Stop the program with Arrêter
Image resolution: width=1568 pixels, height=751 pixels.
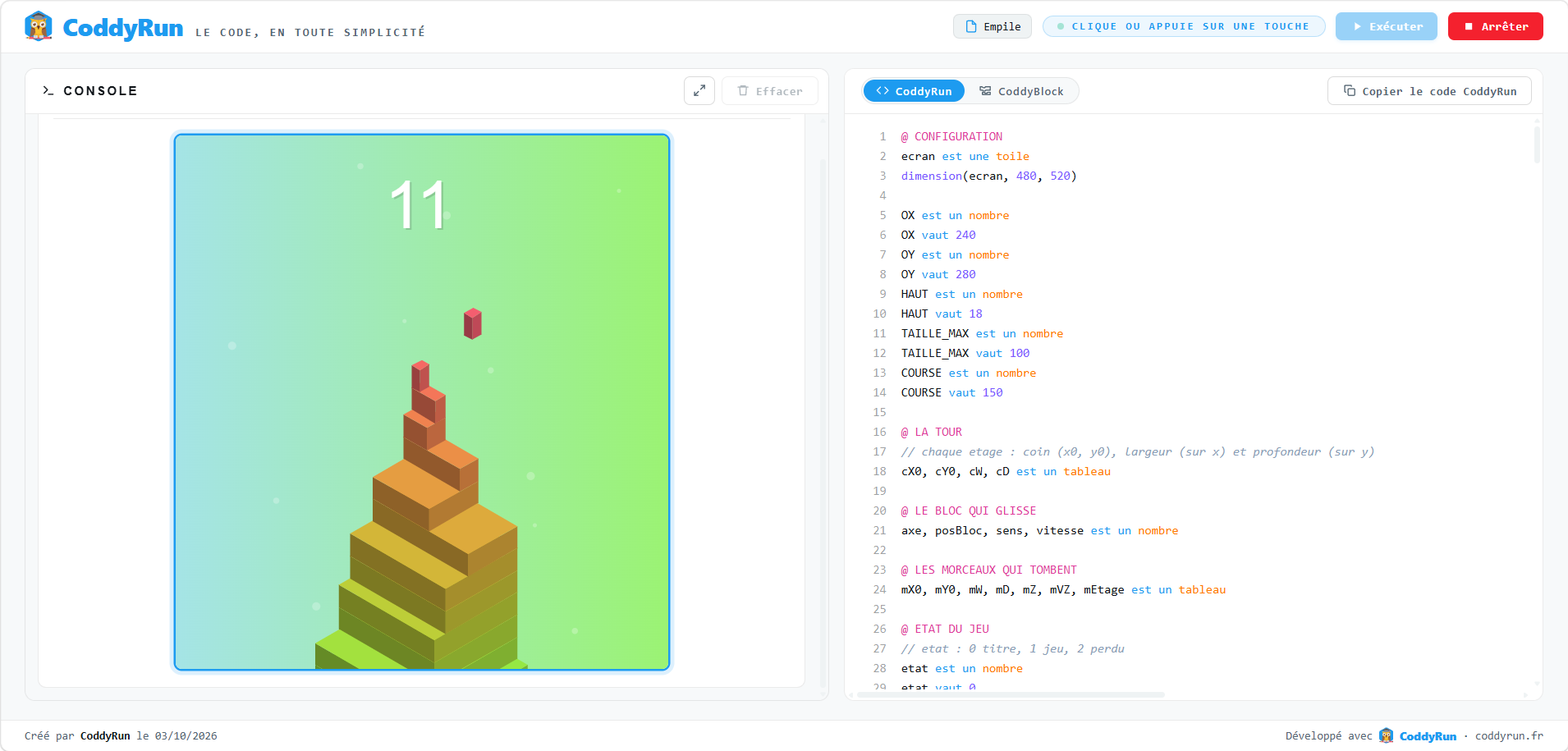(1496, 26)
